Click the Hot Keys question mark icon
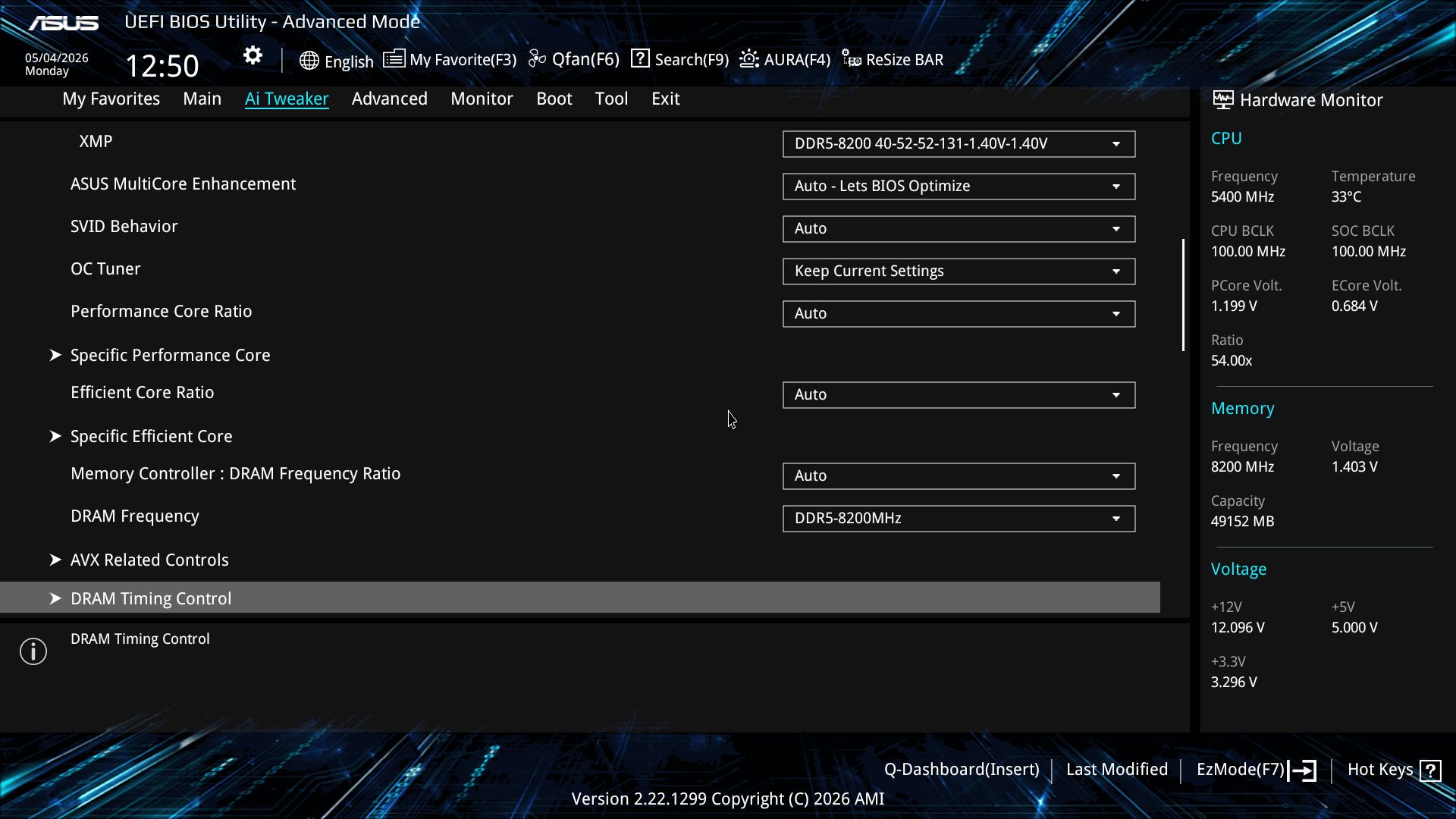 (1430, 770)
